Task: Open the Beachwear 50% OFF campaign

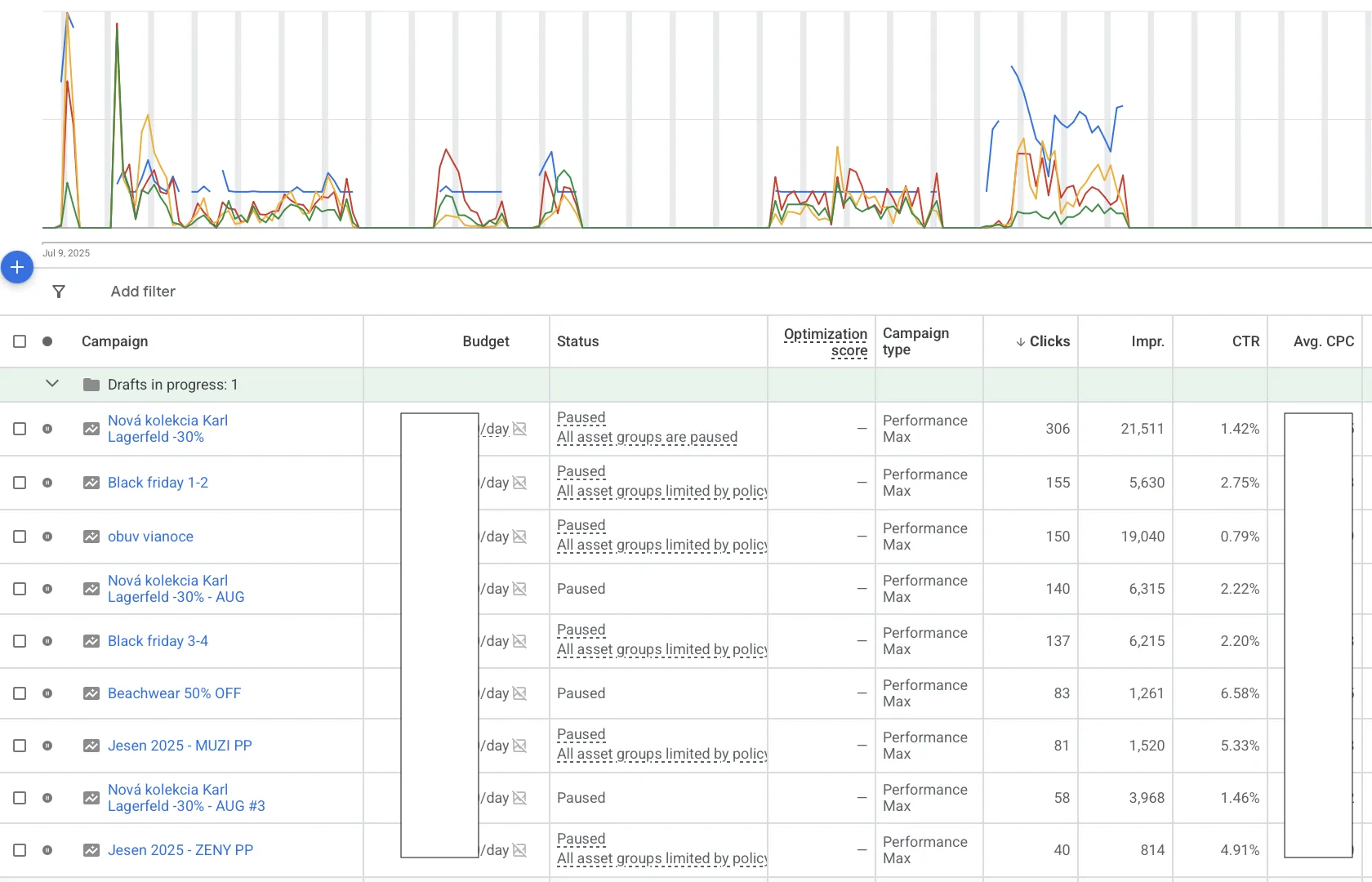Action: pos(175,693)
